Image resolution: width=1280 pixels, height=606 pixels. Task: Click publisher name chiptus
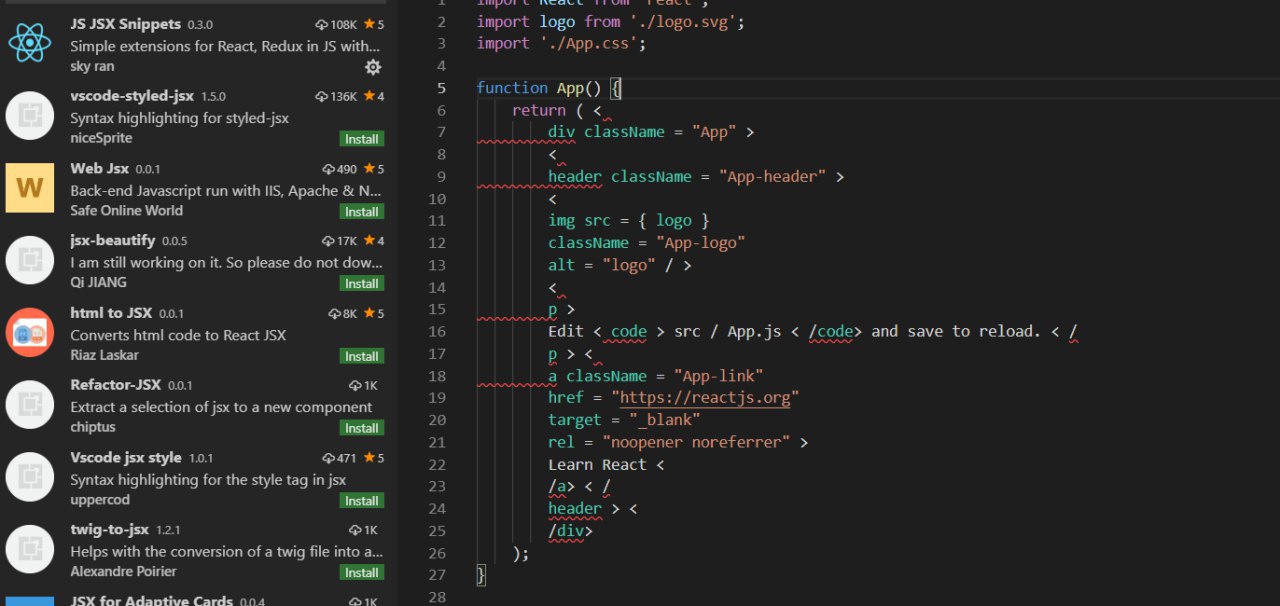click(93, 427)
